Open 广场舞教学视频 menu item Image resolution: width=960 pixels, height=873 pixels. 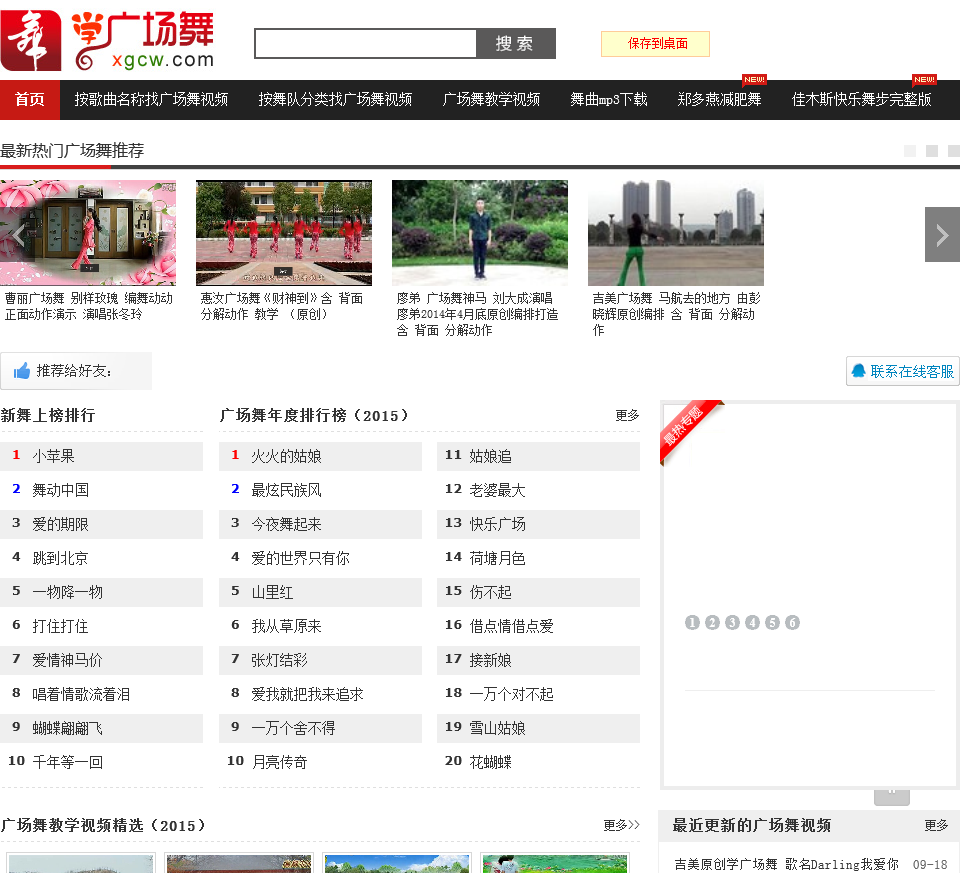point(491,99)
